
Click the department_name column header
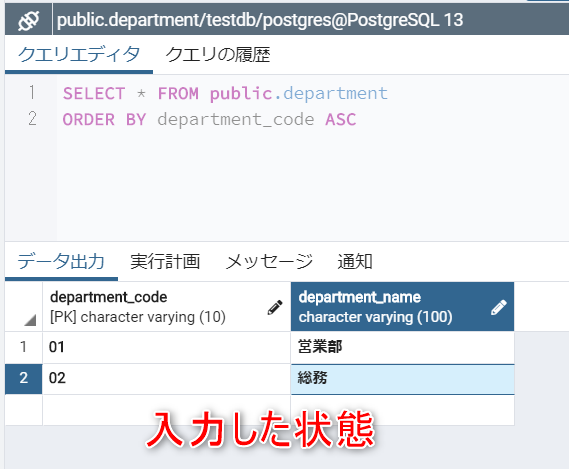[402, 307]
